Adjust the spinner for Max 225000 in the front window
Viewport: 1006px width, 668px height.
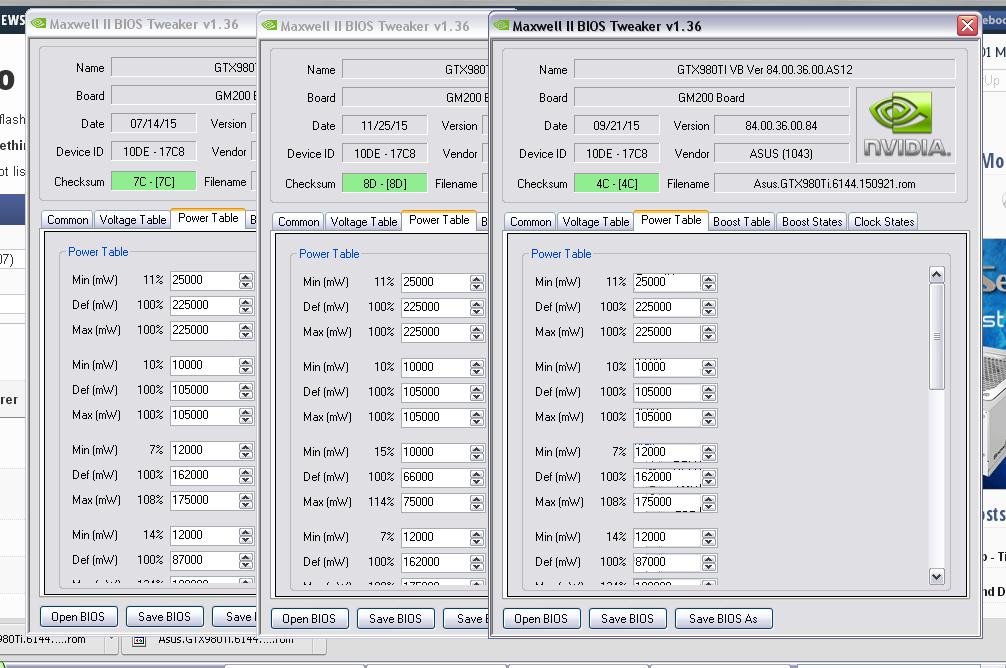tap(708, 332)
